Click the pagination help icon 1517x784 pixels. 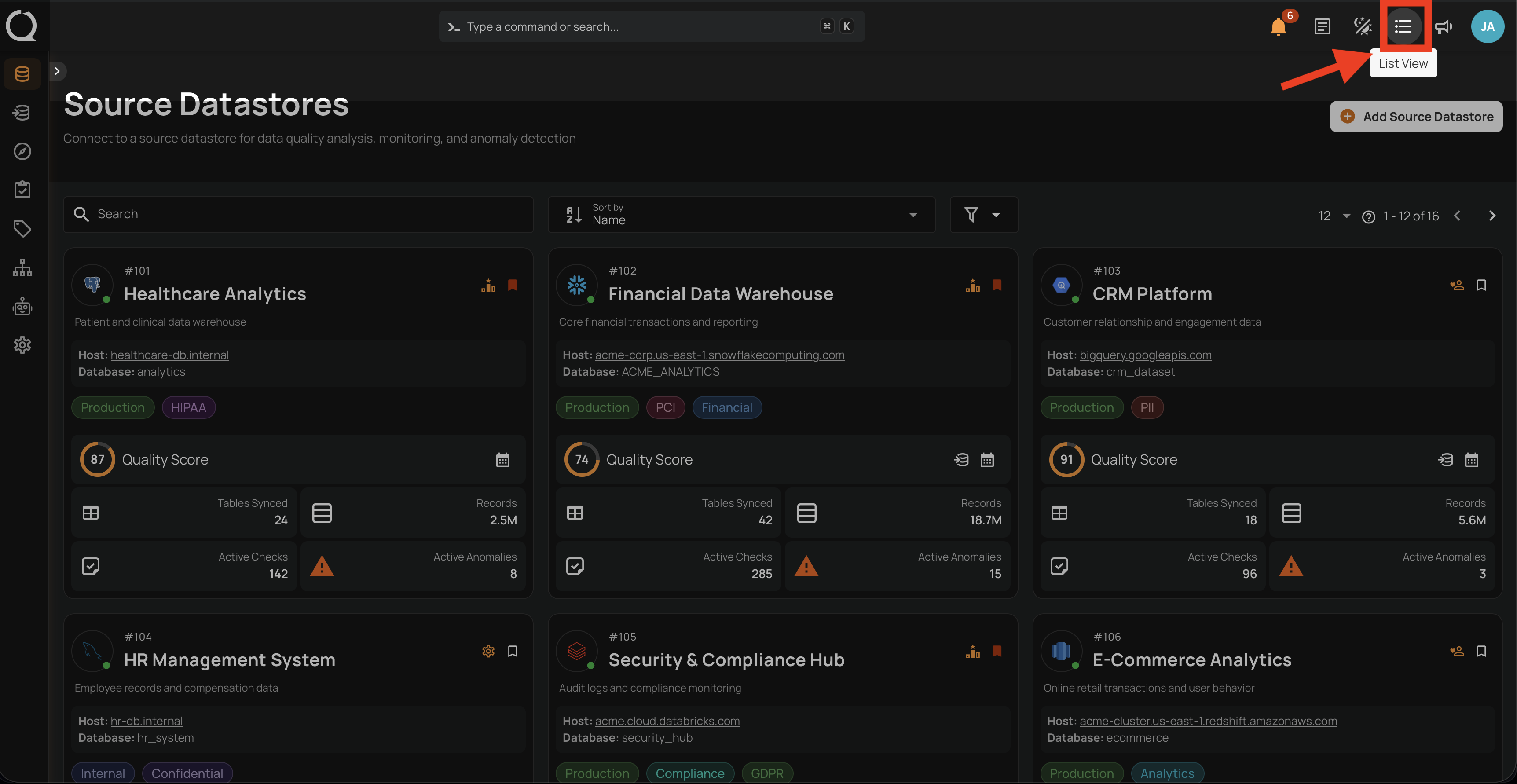pos(1368,217)
